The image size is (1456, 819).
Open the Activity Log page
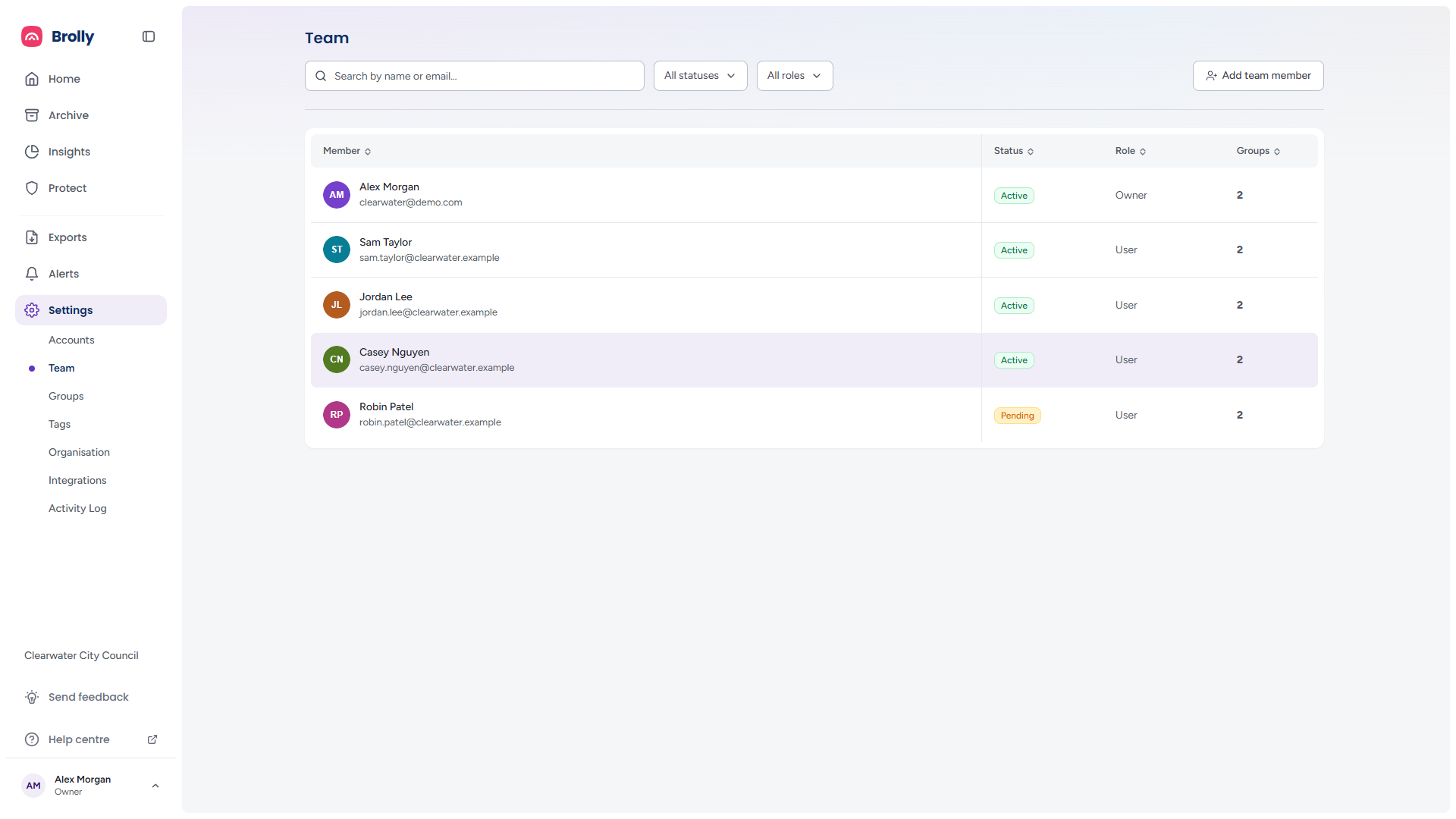[77, 508]
